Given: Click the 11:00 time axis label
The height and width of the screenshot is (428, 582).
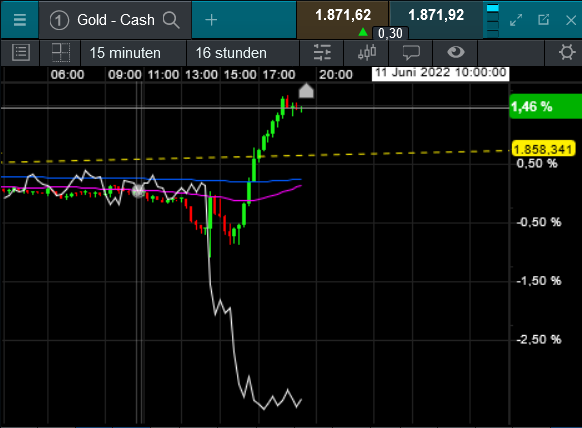Looking at the screenshot, I should click(x=163, y=75).
